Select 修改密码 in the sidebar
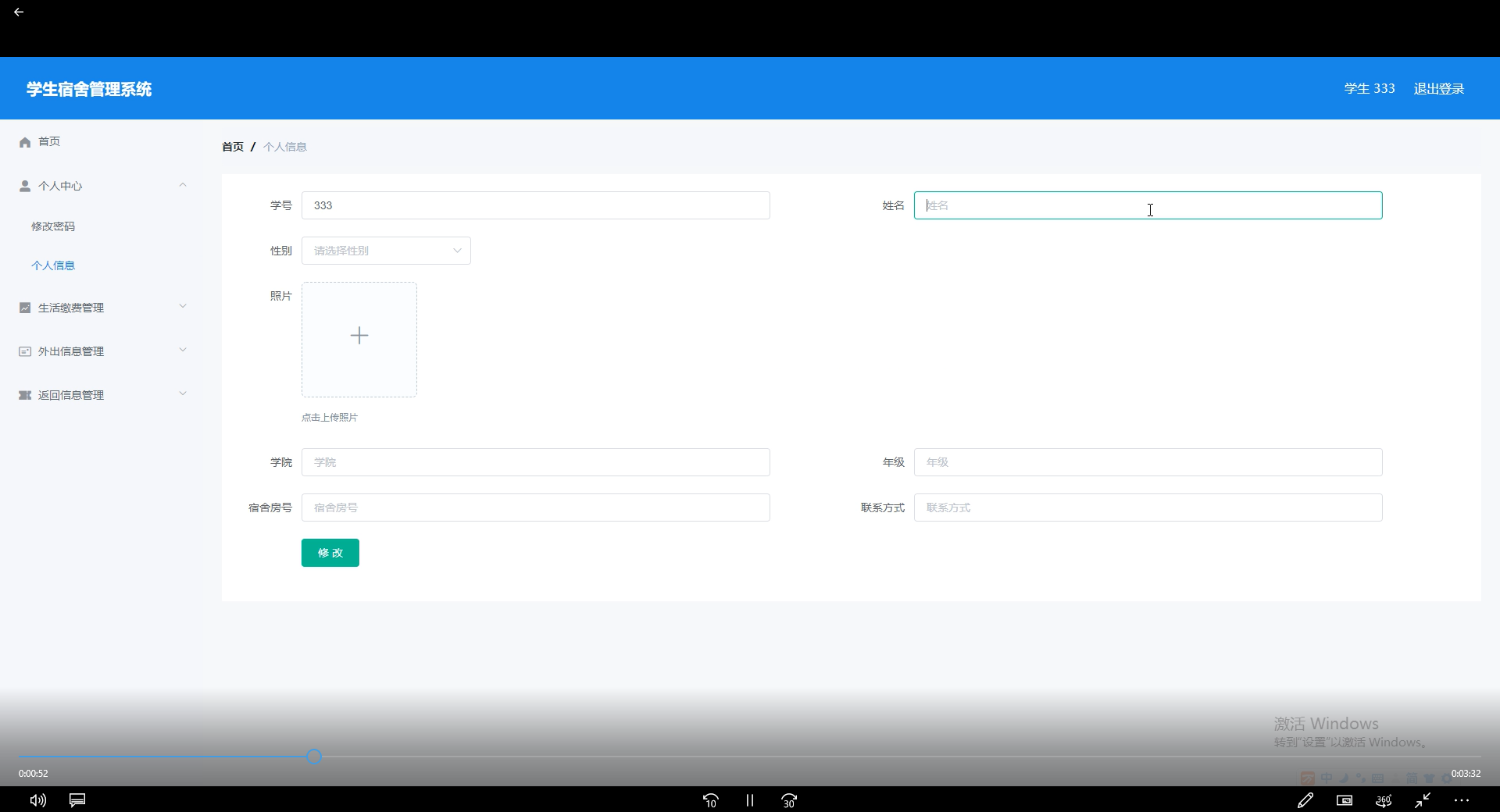Screen dimensions: 1500x812 [x=53, y=226]
